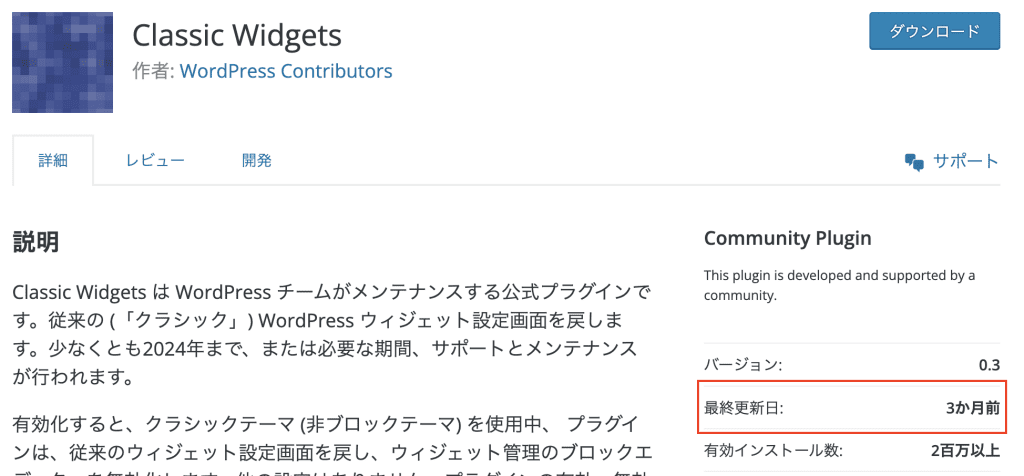The image size is (1024, 476).
Task: Open the WordPress Contributors author link
Action: pyautogui.click(x=286, y=71)
